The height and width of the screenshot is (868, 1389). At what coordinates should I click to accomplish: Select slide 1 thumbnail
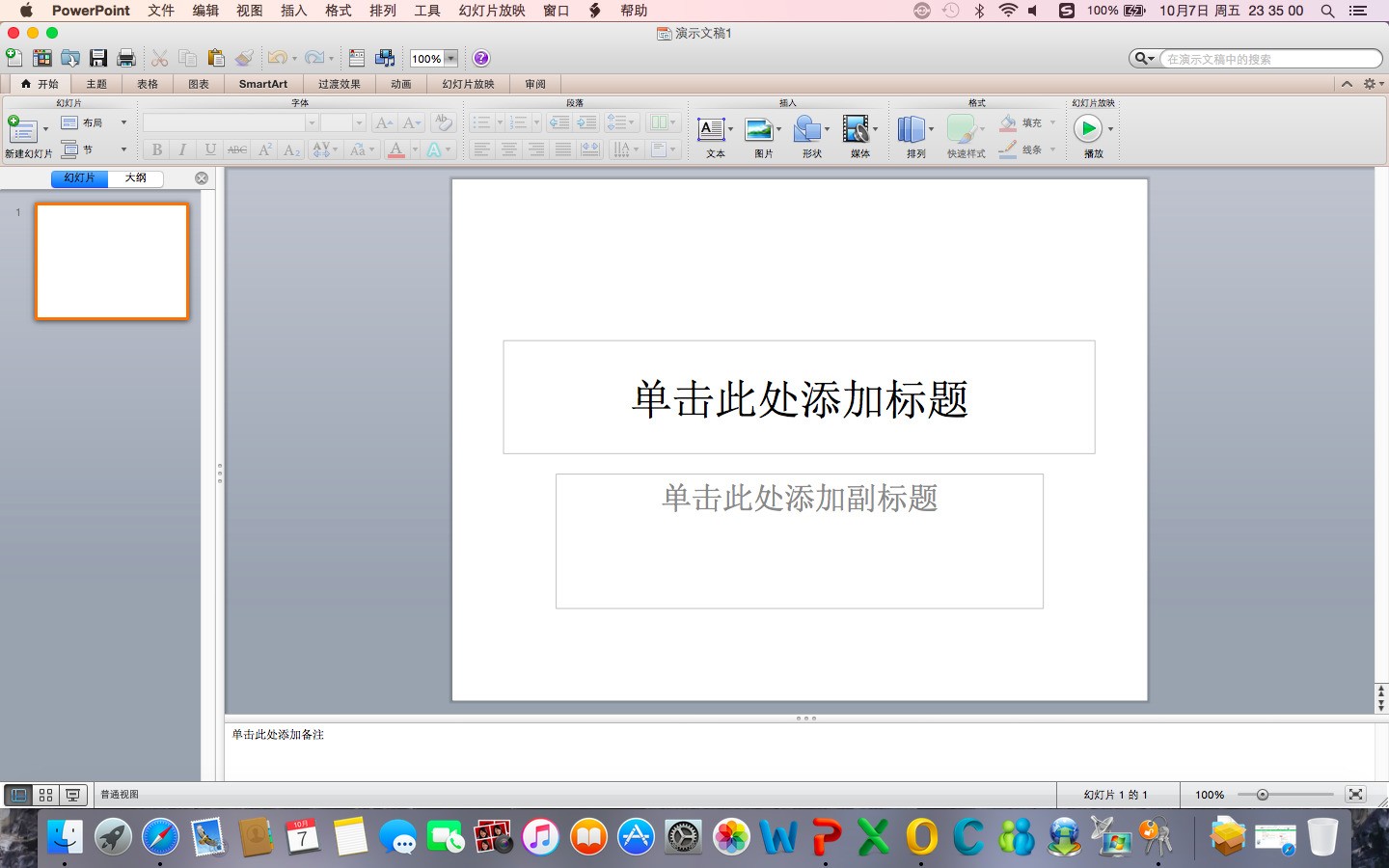[112, 260]
